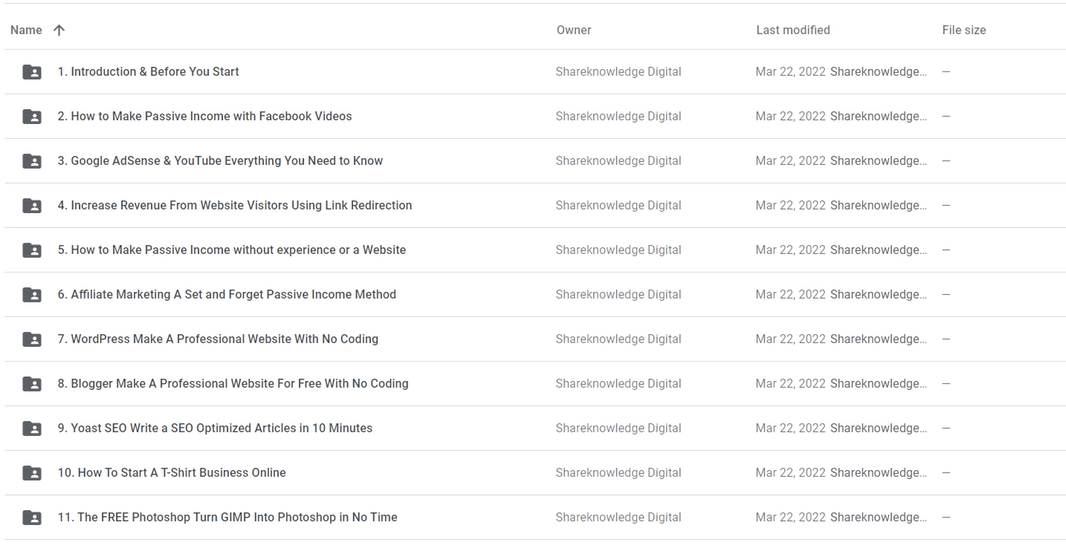
Task: Click Mar 22, 2022 date in Introduction row
Action: (790, 72)
